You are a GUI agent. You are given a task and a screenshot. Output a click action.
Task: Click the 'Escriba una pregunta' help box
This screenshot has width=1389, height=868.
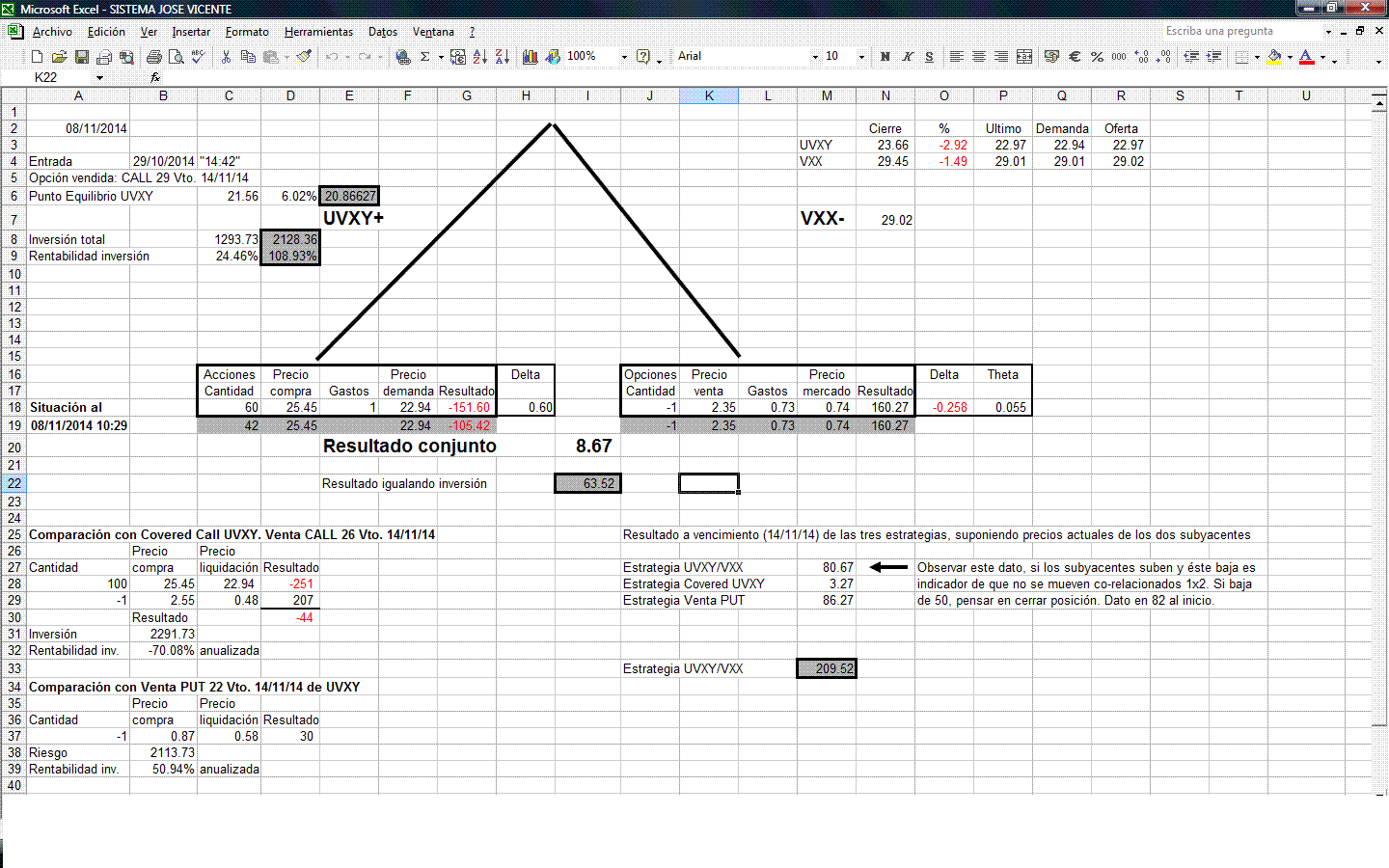click(1241, 32)
